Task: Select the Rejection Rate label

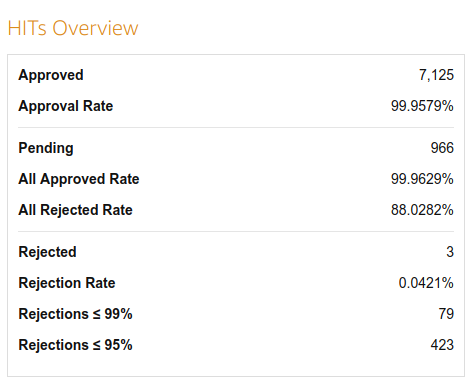Action: click(x=67, y=283)
